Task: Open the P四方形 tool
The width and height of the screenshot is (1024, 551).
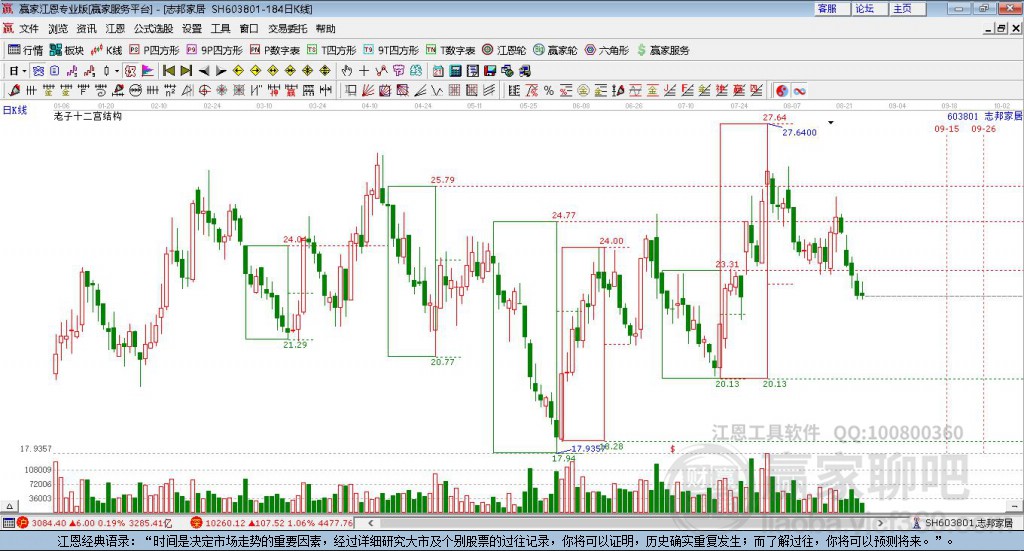Action: click(154, 50)
